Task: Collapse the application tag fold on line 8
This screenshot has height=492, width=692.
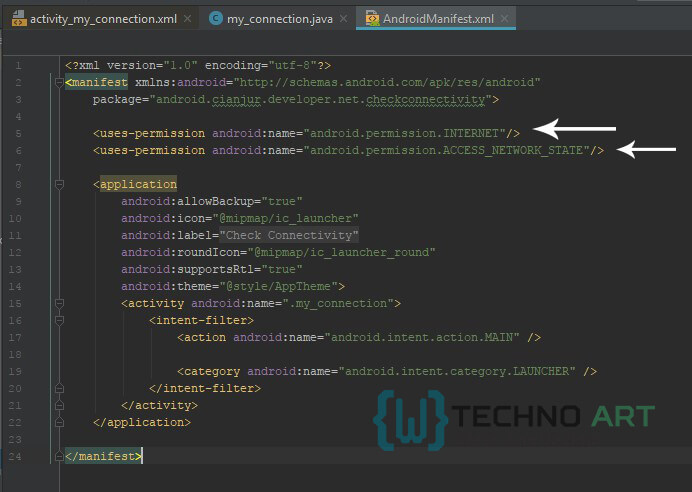Action: point(59,184)
